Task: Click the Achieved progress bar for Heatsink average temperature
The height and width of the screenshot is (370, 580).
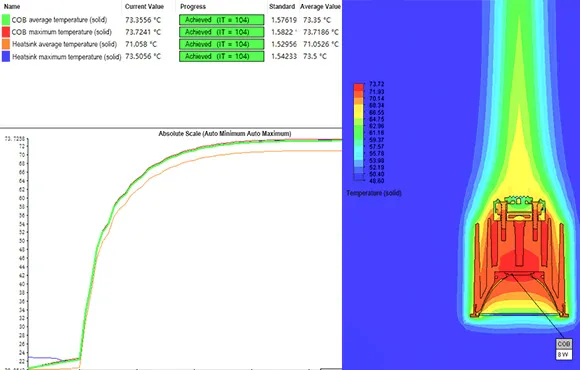Action: (x=222, y=44)
